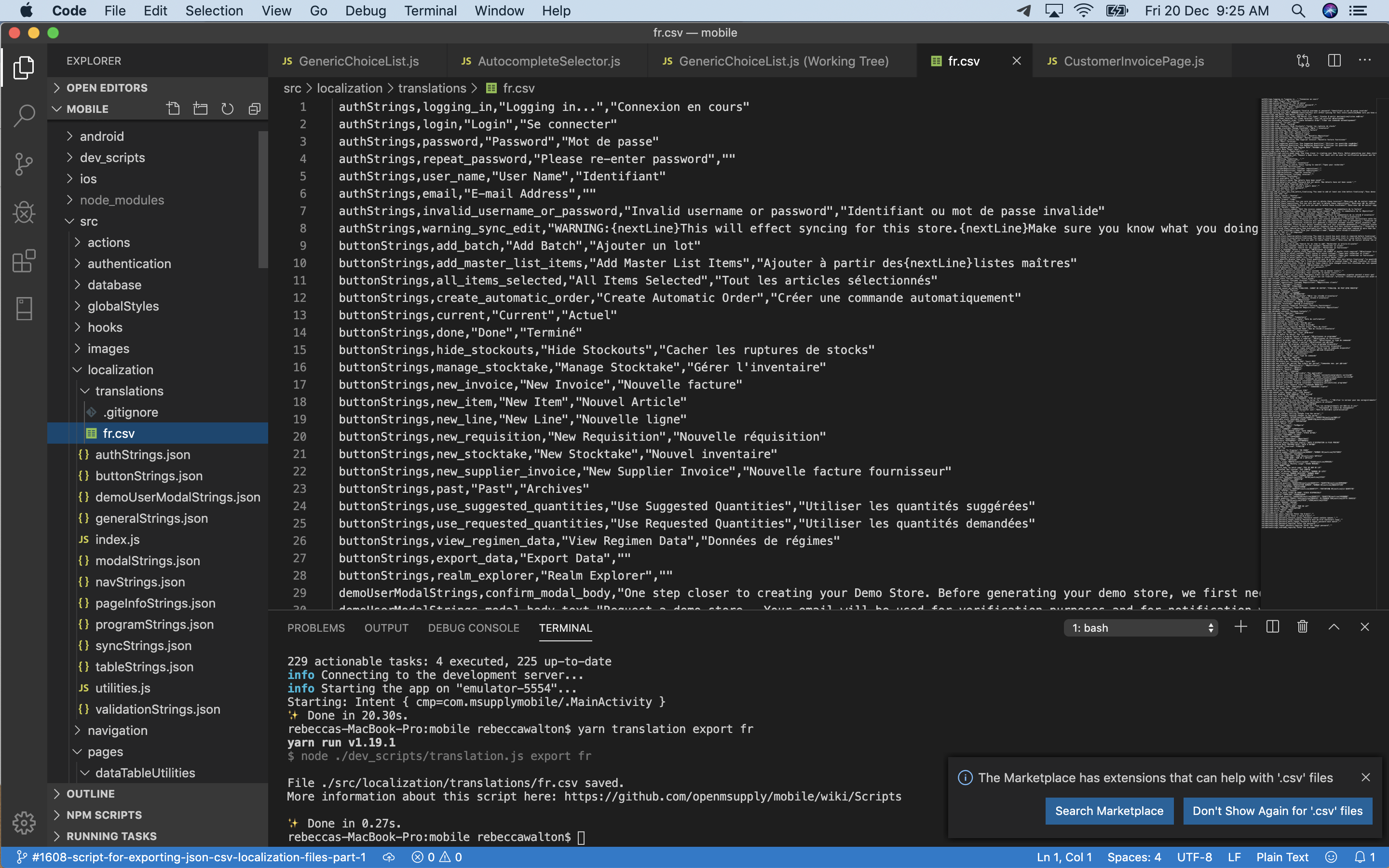Create a new folder via Explorer toolbar icon
1389x868 pixels.
[200, 108]
